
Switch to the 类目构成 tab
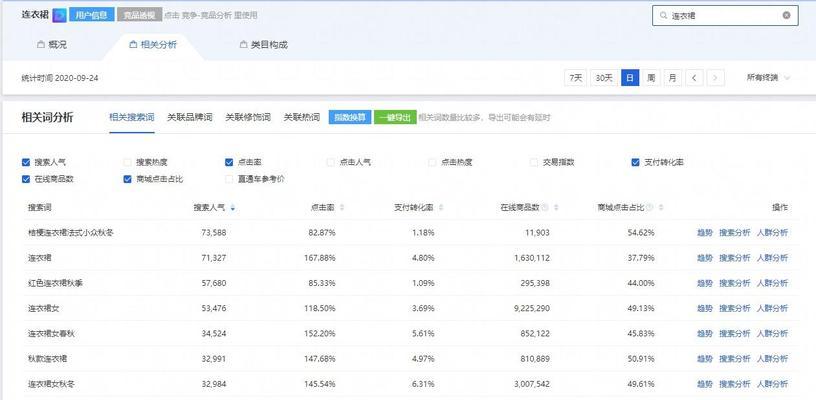pos(264,45)
